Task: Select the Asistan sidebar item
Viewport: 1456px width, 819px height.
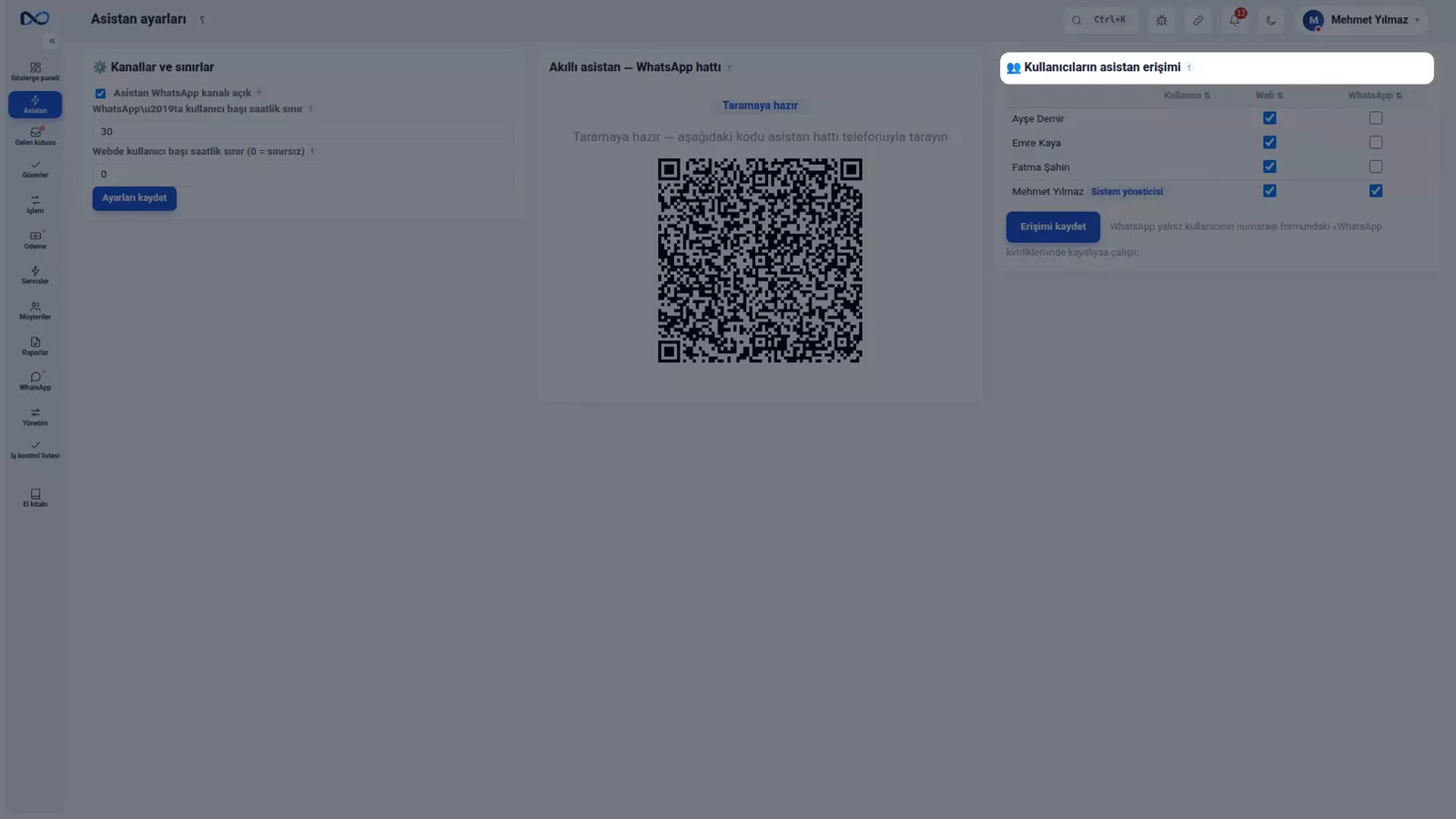Action: [x=35, y=105]
